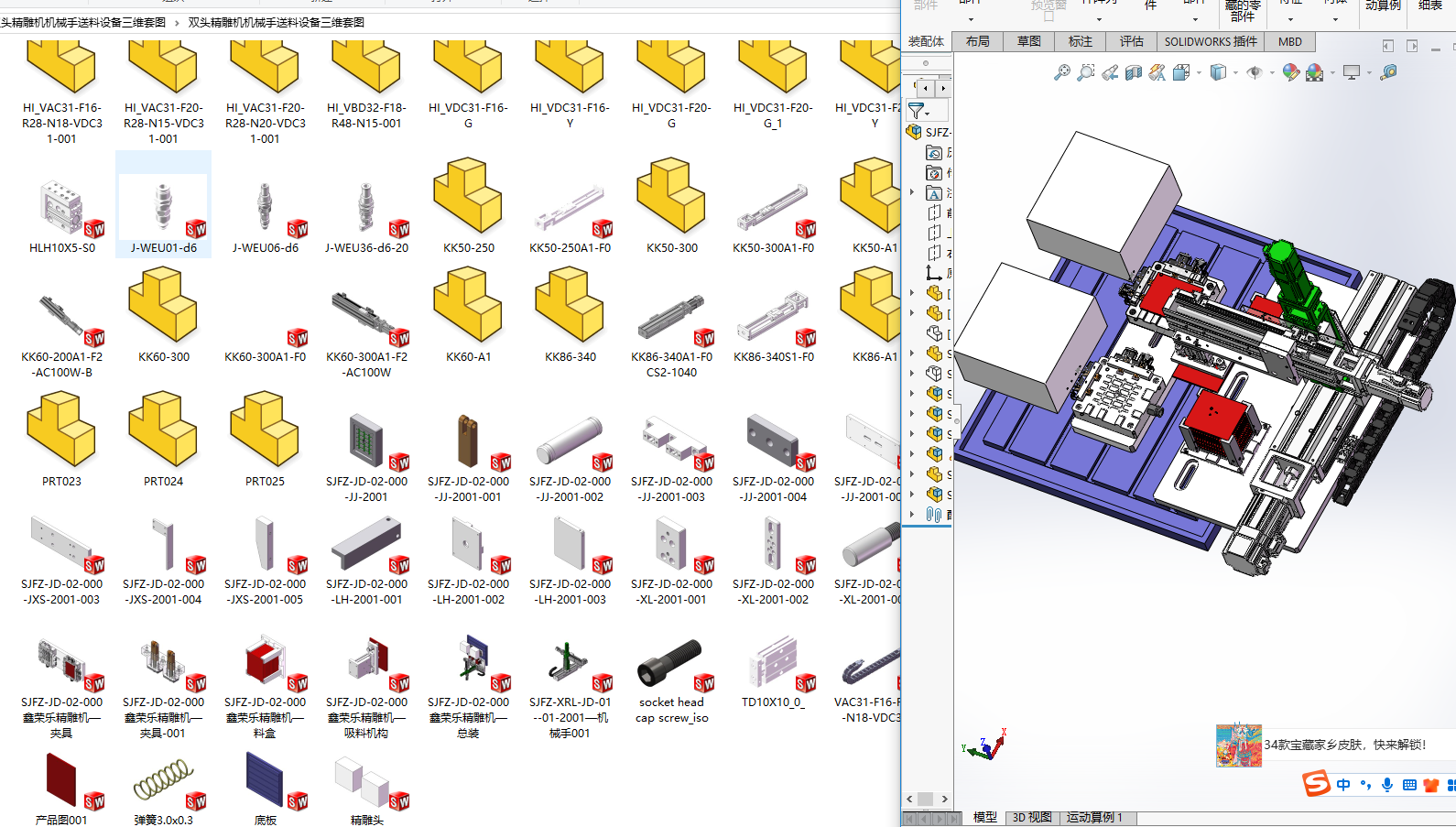Viewport: 1456px width, 827px height.
Task: Click the origin icon in the feature tree
Action: (x=934, y=273)
